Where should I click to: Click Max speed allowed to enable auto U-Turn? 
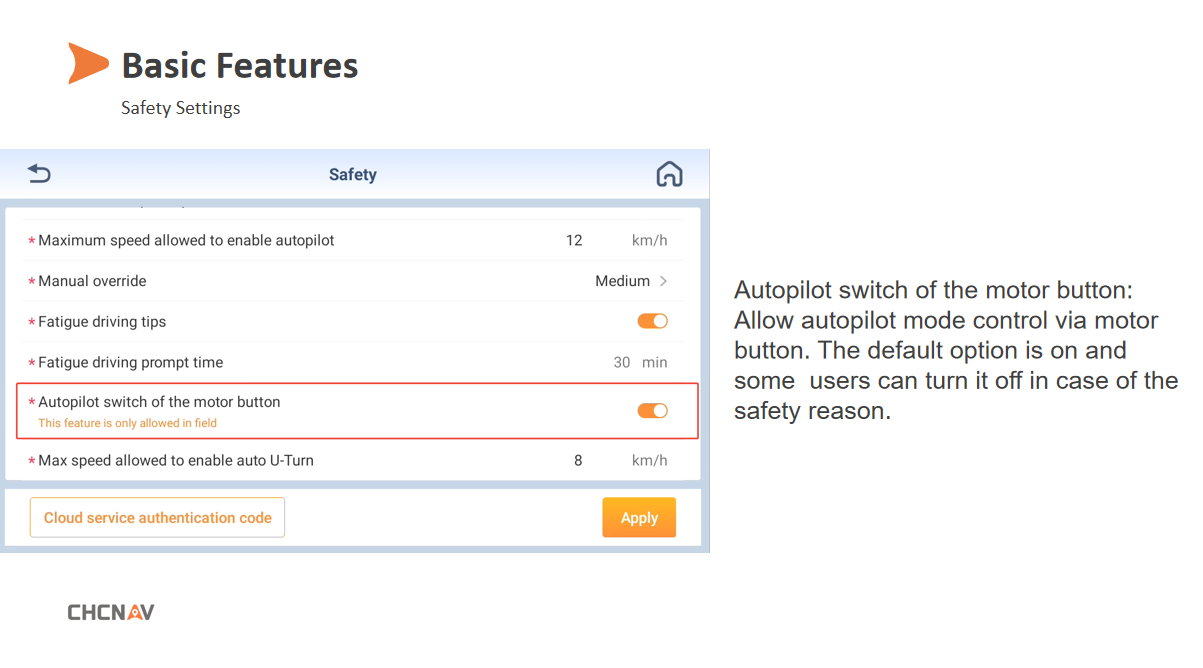click(x=176, y=461)
